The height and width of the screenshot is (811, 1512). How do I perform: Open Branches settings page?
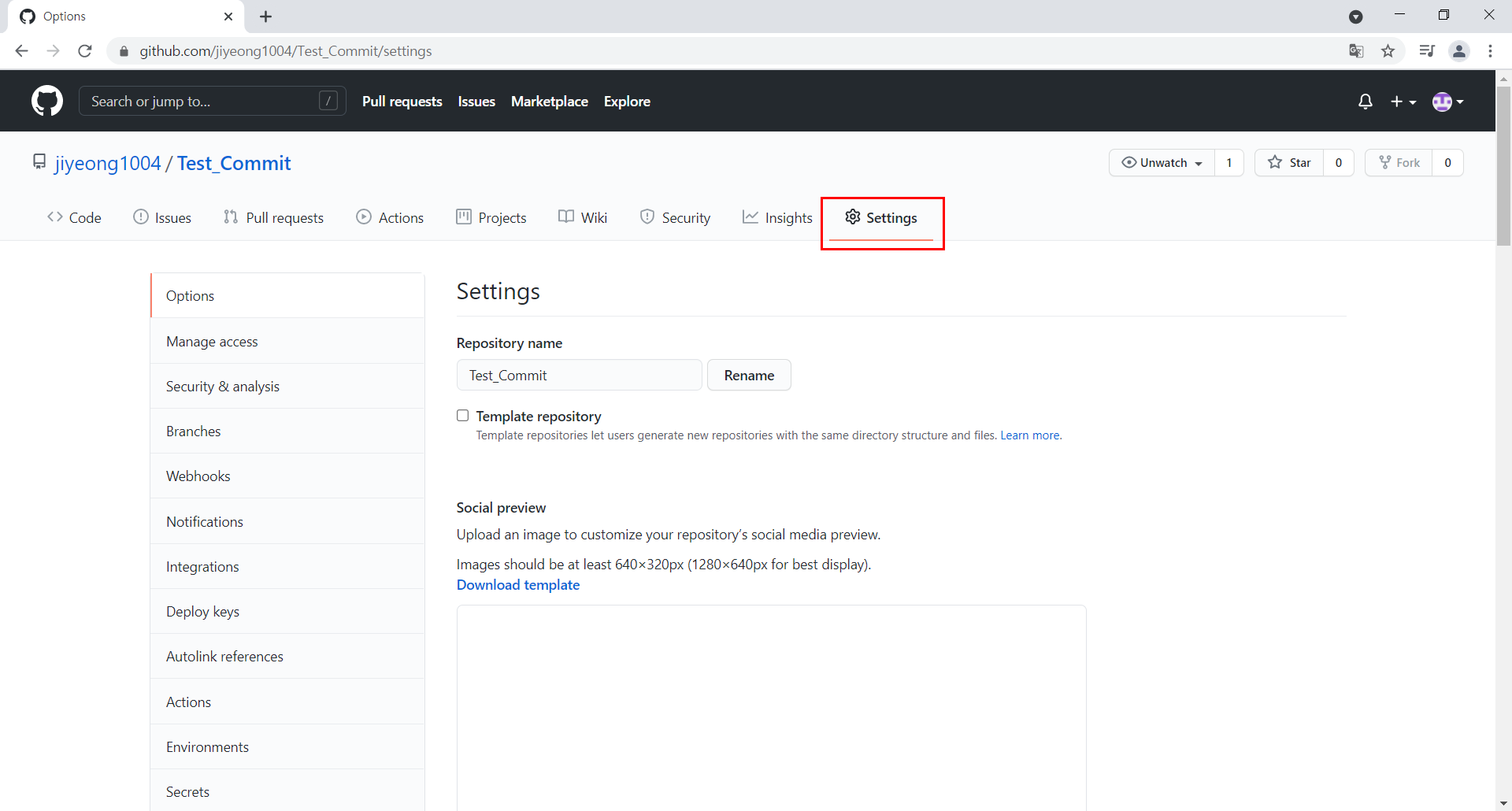point(287,431)
